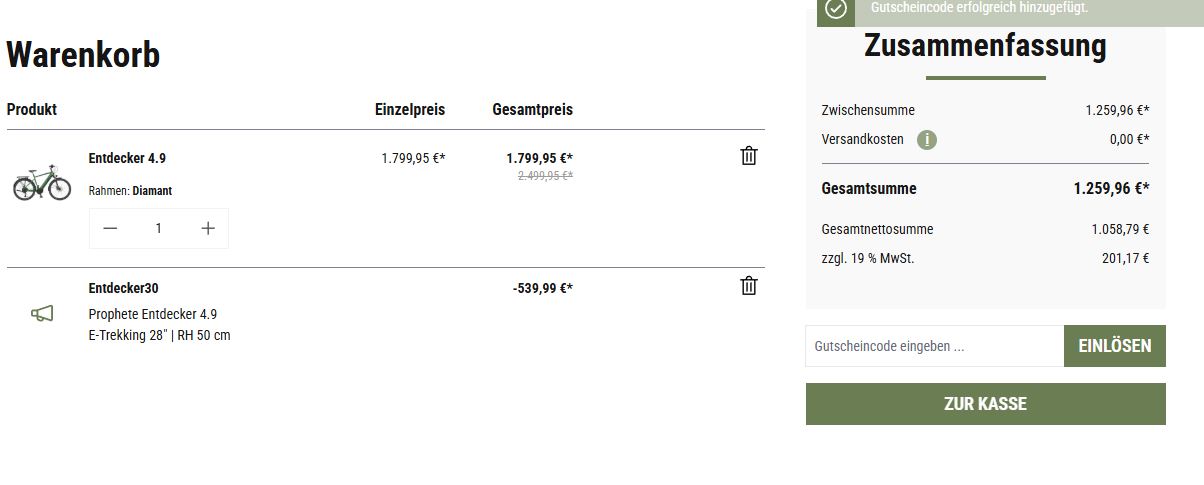Focus the Gutscheincode eingeben input field

click(x=934, y=346)
